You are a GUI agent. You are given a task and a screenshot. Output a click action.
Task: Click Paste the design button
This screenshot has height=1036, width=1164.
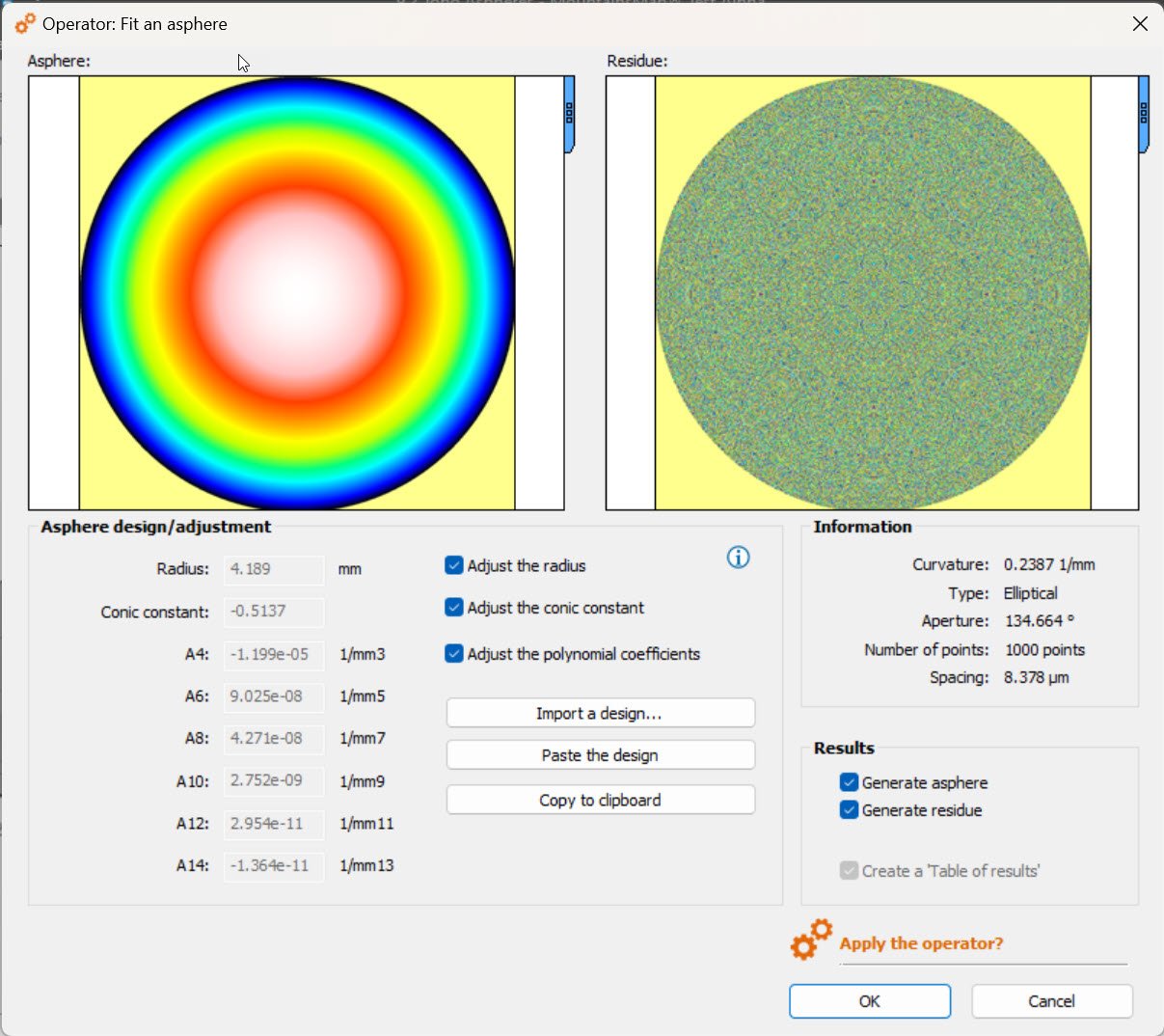click(x=600, y=755)
